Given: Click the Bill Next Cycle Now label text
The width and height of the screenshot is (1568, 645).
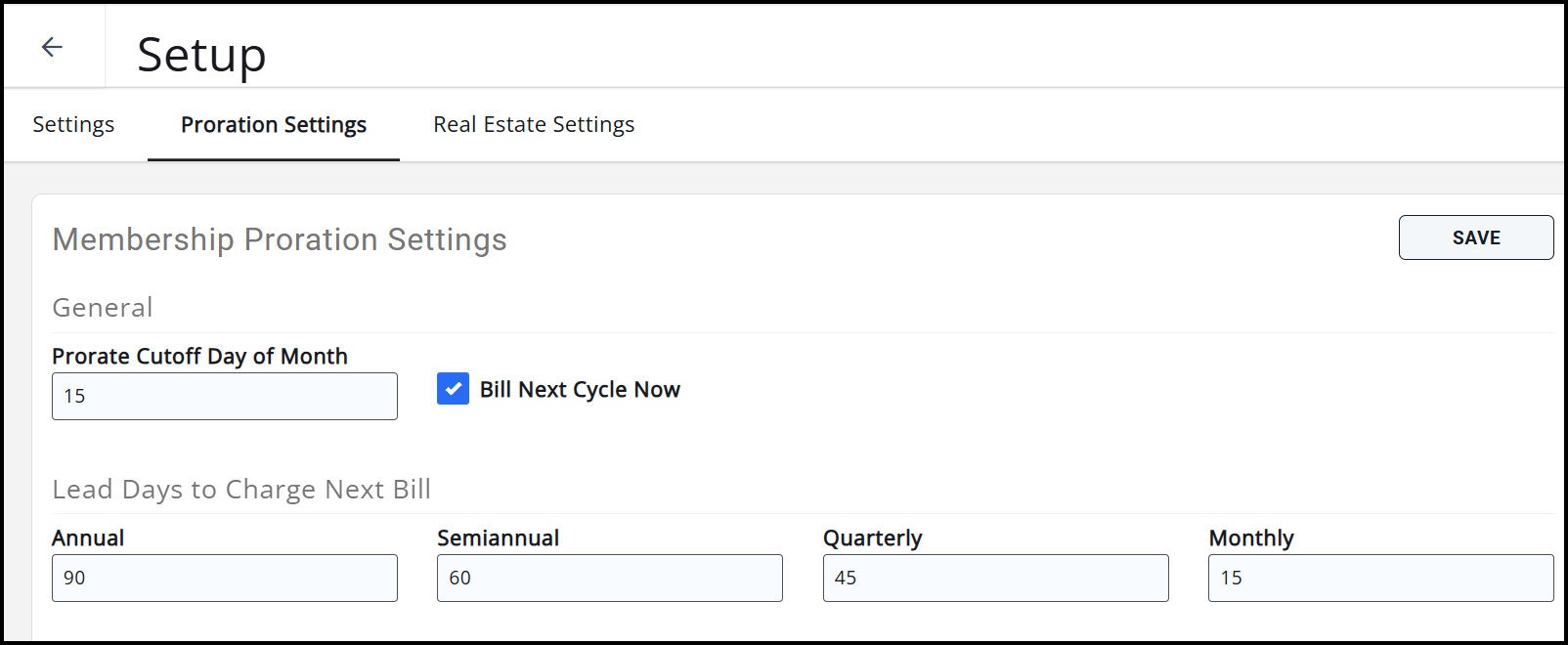Looking at the screenshot, I should click(580, 390).
